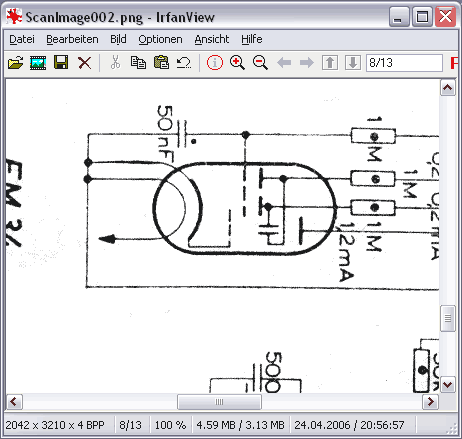The image size is (462, 439).
Task: Save image with the floppy disk icon
Action: coord(61,62)
